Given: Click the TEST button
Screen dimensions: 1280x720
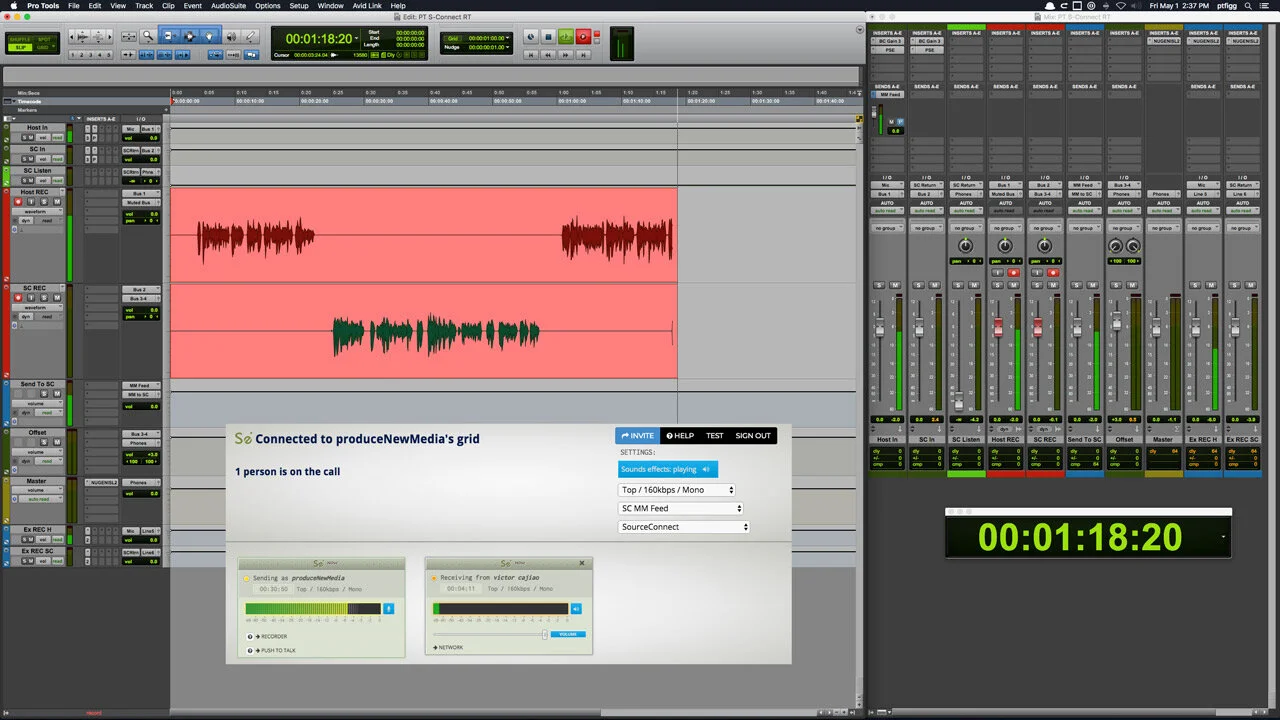Looking at the screenshot, I should click(715, 436).
